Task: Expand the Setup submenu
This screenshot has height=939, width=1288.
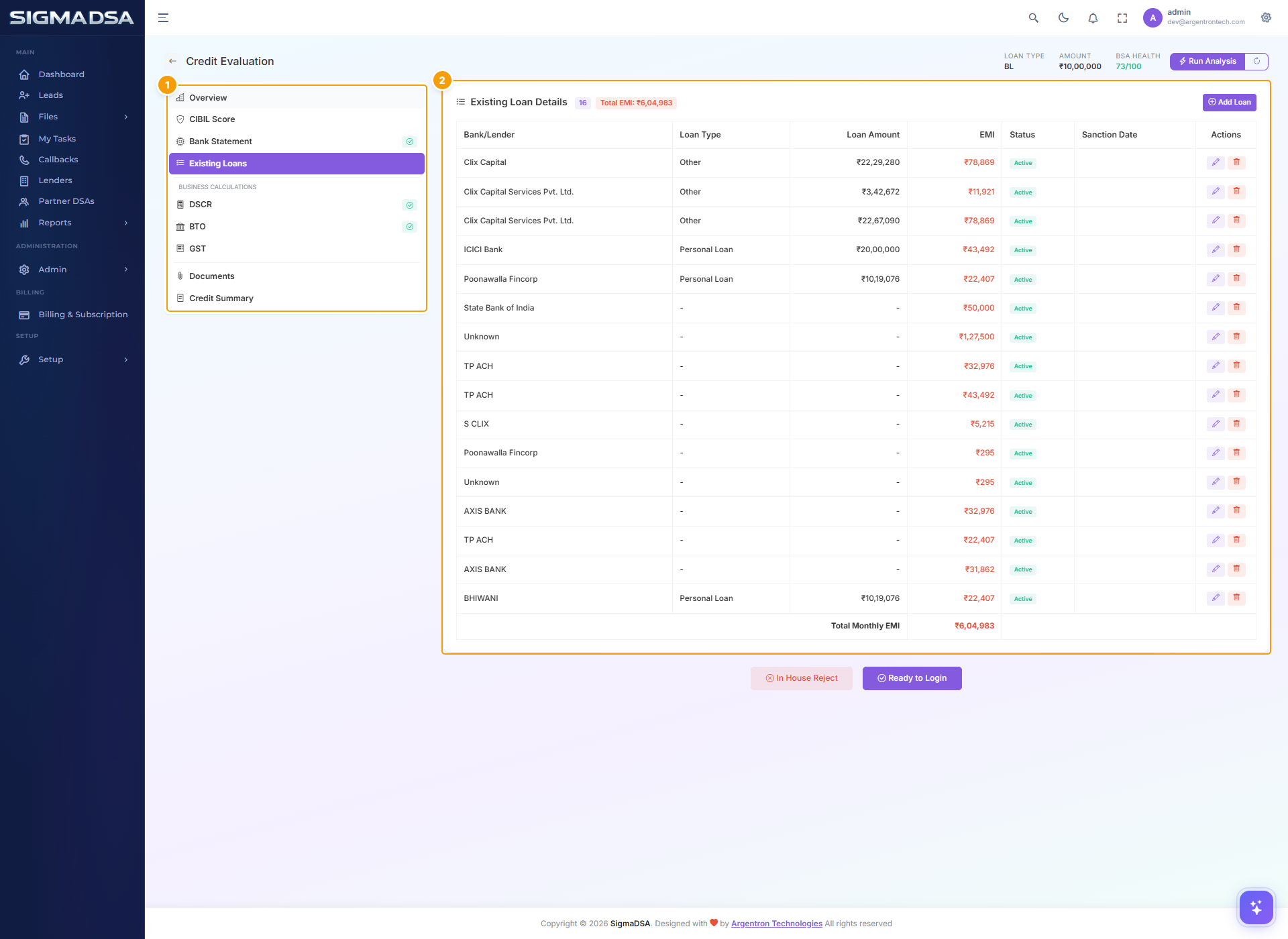Action: point(72,360)
